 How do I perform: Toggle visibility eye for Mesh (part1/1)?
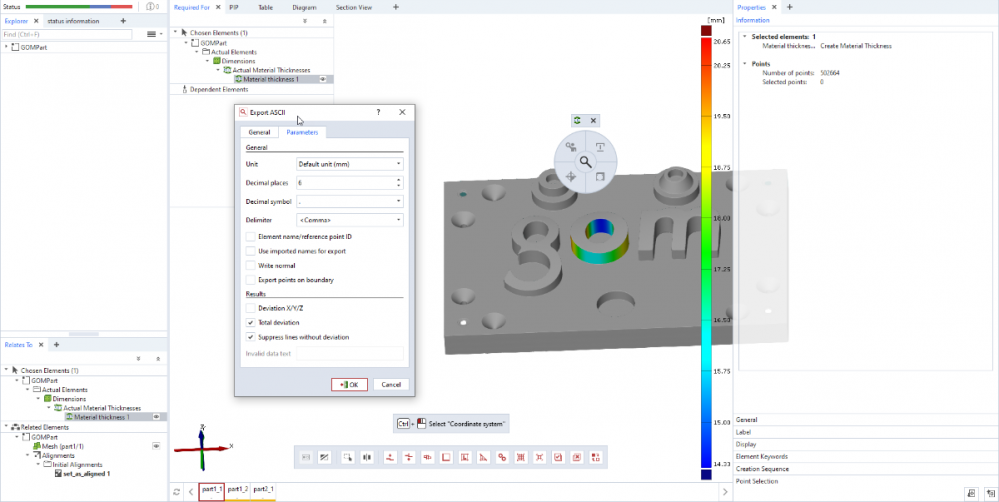coord(156,445)
